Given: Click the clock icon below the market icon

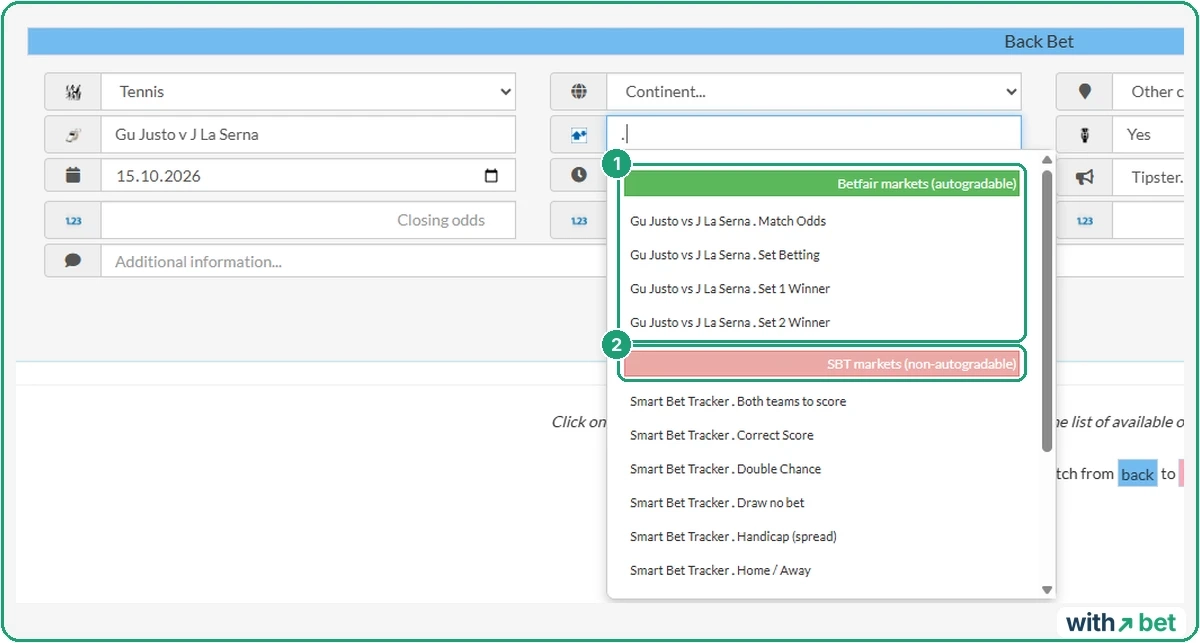Looking at the screenshot, I should point(579,176).
